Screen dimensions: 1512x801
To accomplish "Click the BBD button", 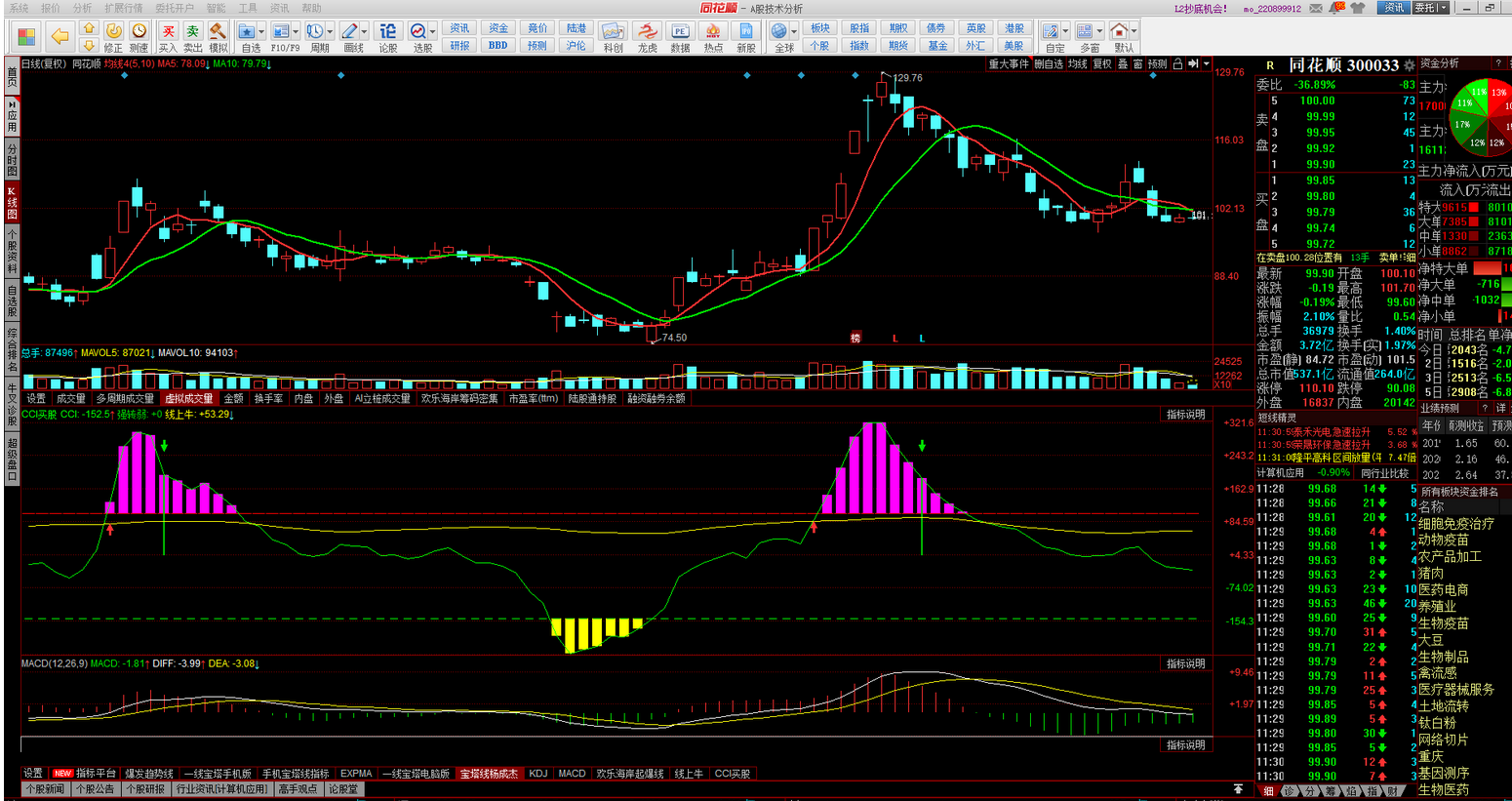I will click(498, 45).
